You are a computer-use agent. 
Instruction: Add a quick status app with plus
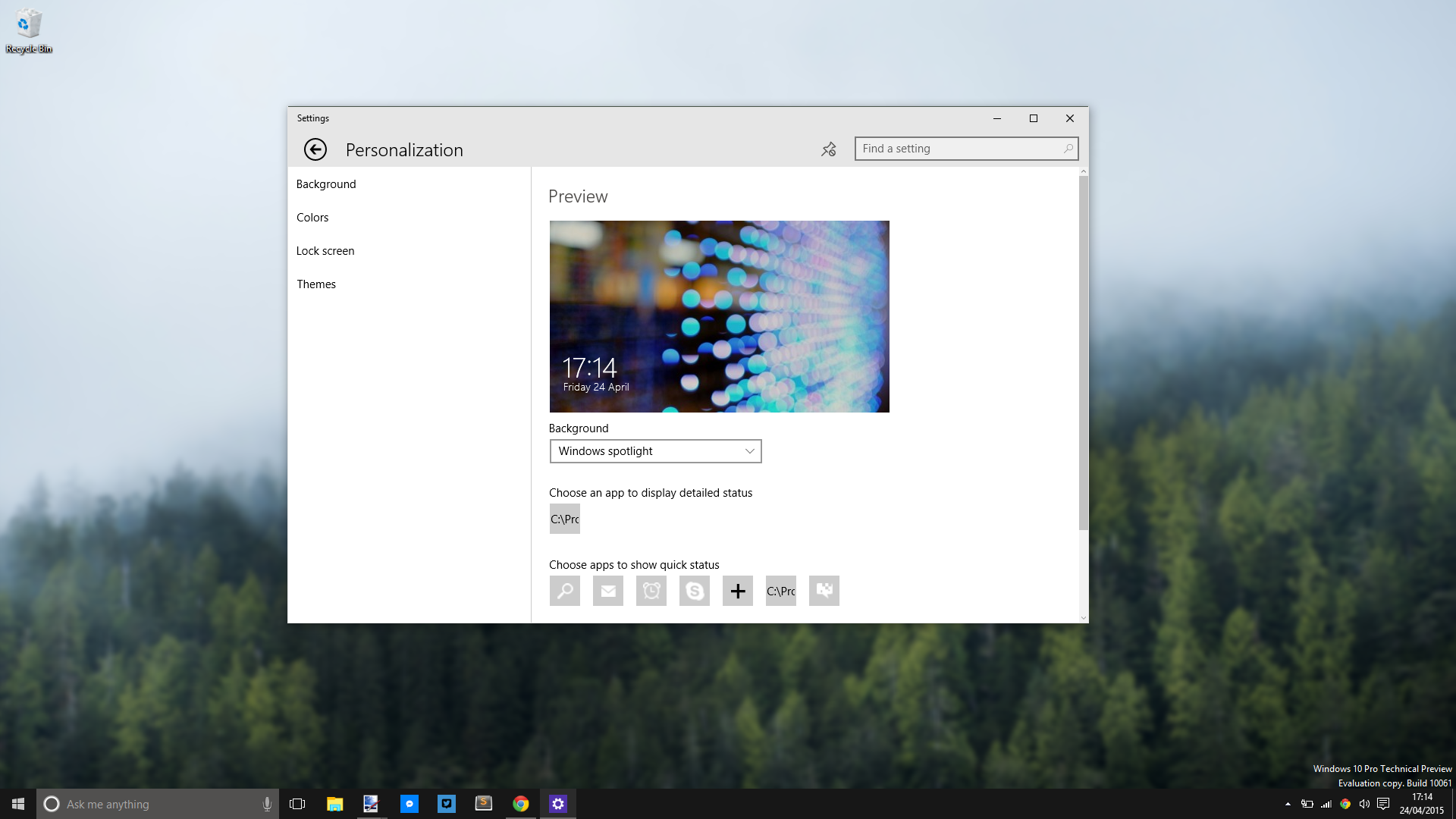pos(737,591)
